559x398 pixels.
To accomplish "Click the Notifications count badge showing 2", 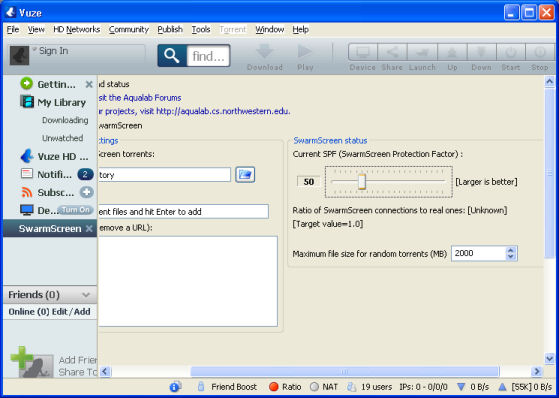I will coord(85,174).
